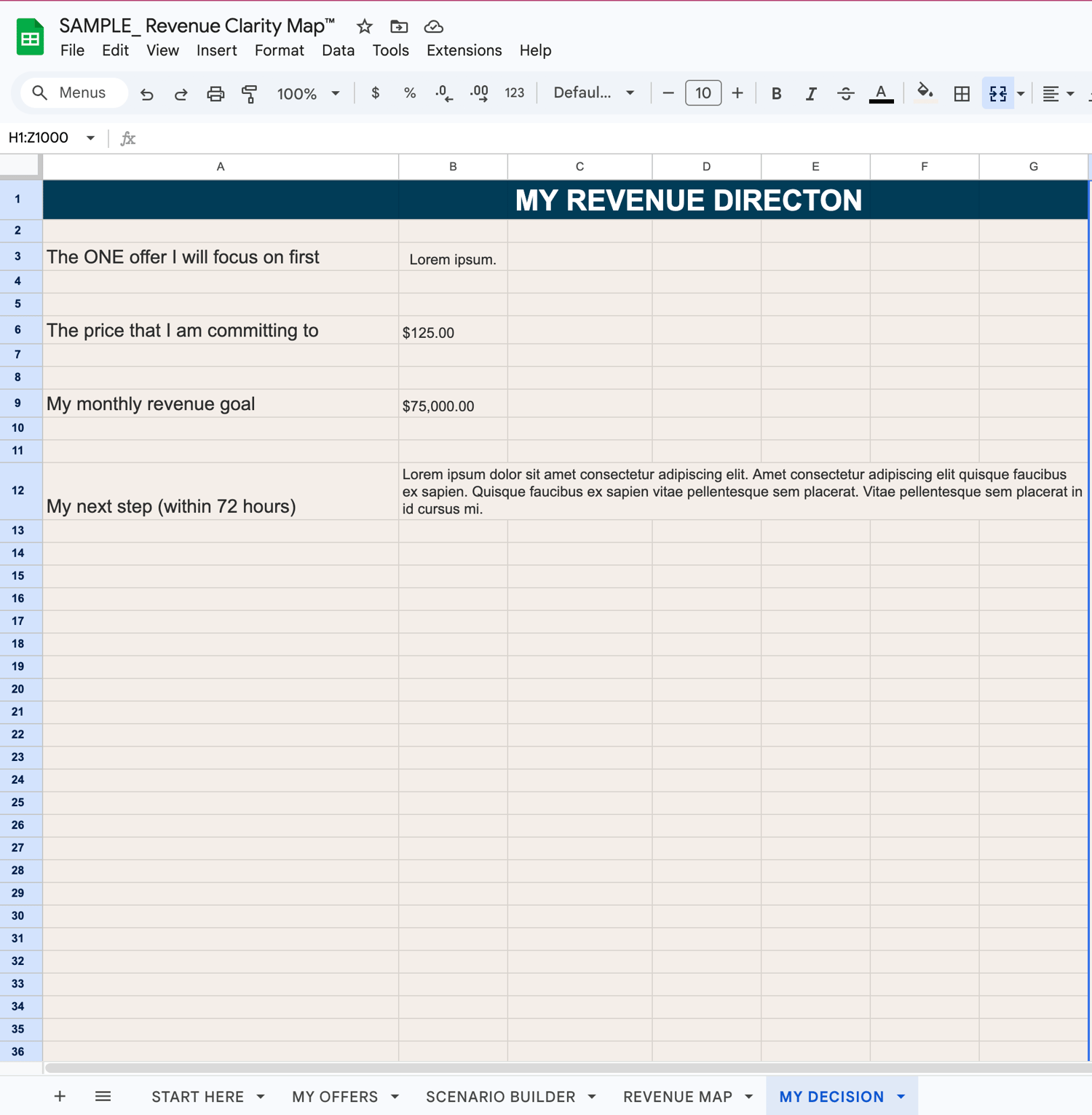
Task: Open the Format menu
Action: pyautogui.click(x=279, y=50)
